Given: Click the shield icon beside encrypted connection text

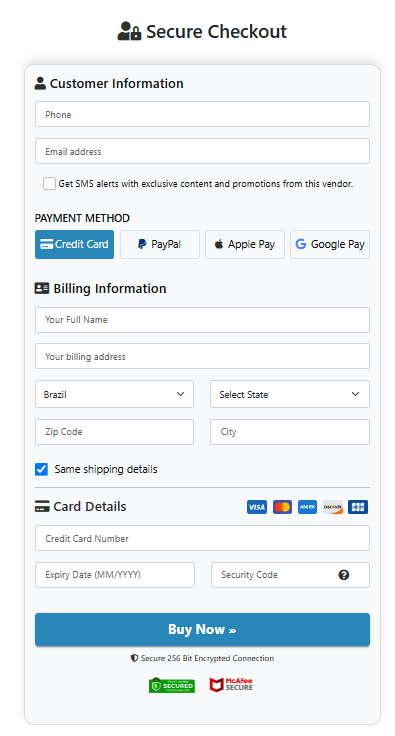Looking at the screenshot, I should point(134,658).
